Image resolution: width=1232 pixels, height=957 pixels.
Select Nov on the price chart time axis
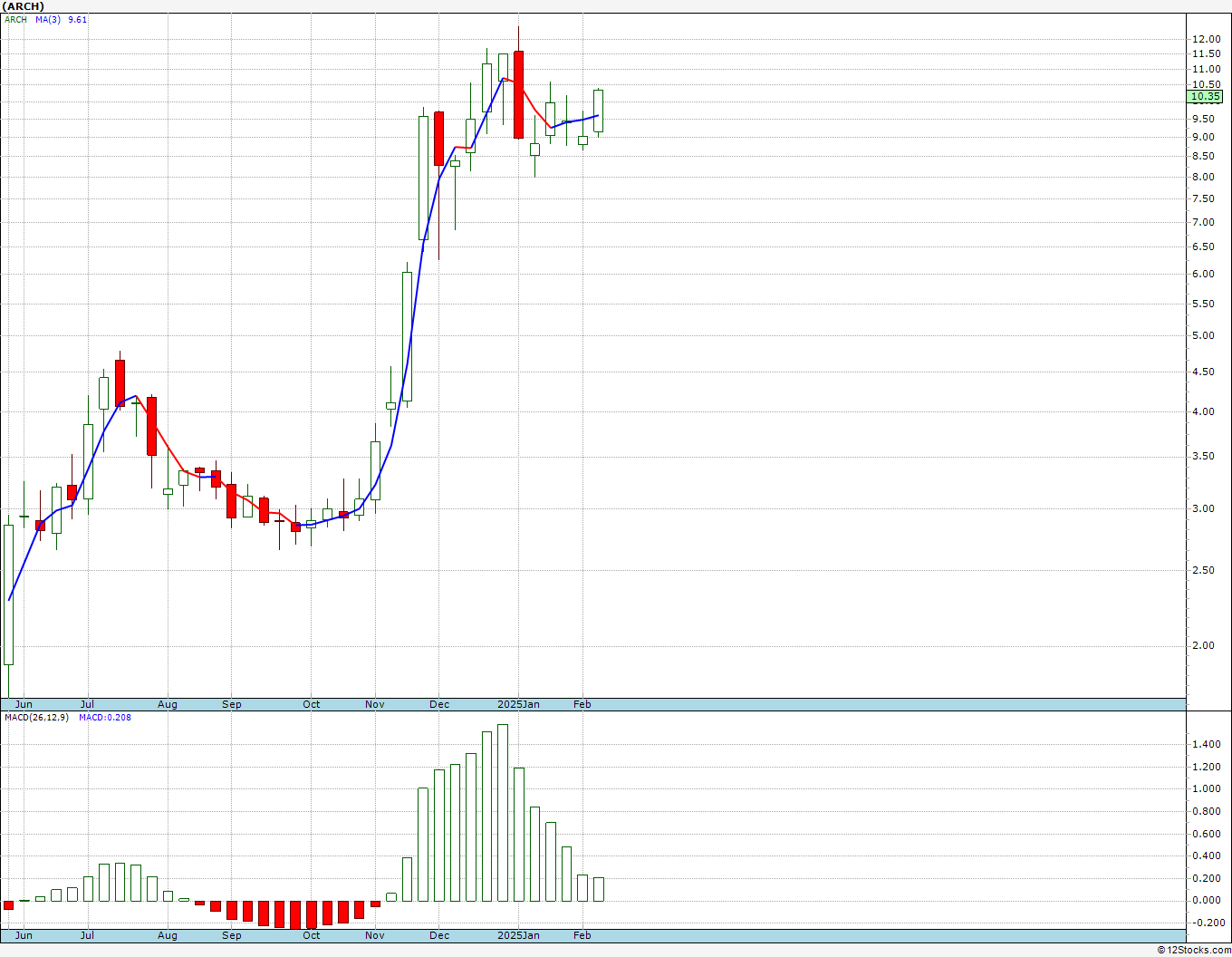coord(375,704)
